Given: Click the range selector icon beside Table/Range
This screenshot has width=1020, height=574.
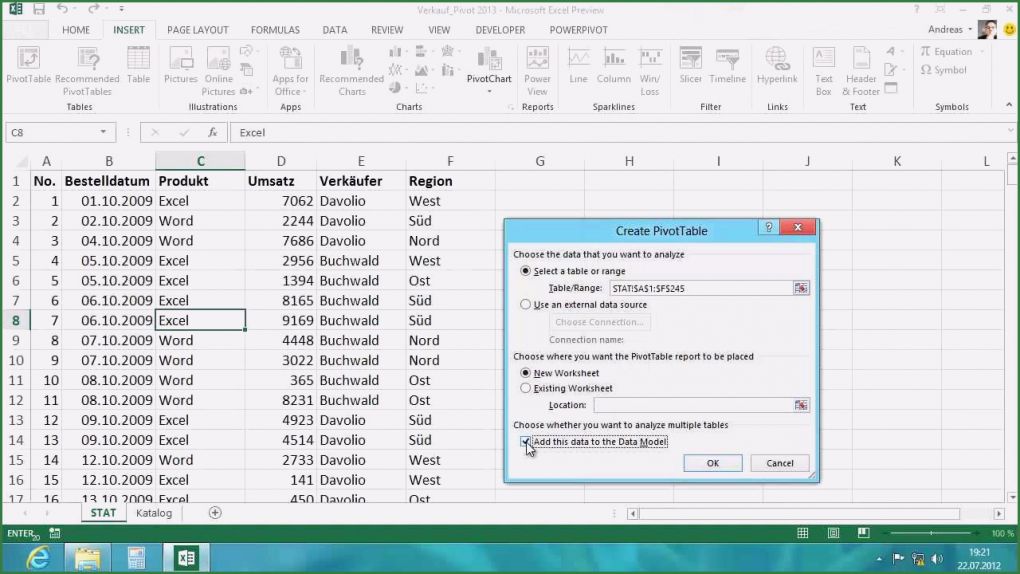Looking at the screenshot, I should click(x=801, y=288).
